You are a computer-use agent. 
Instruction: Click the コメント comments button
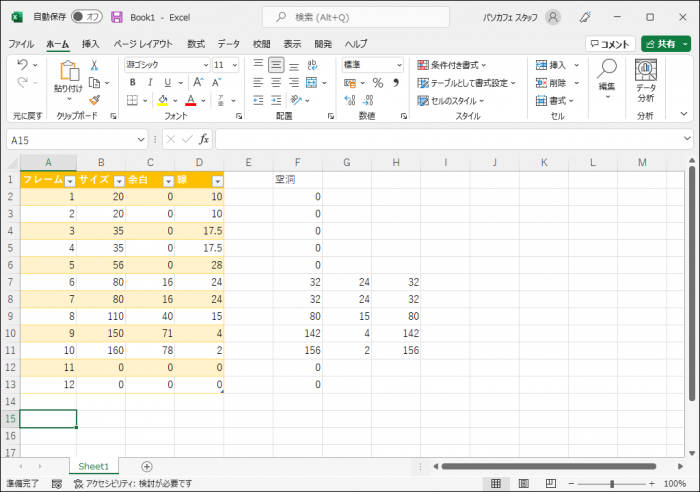coord(610,44)
